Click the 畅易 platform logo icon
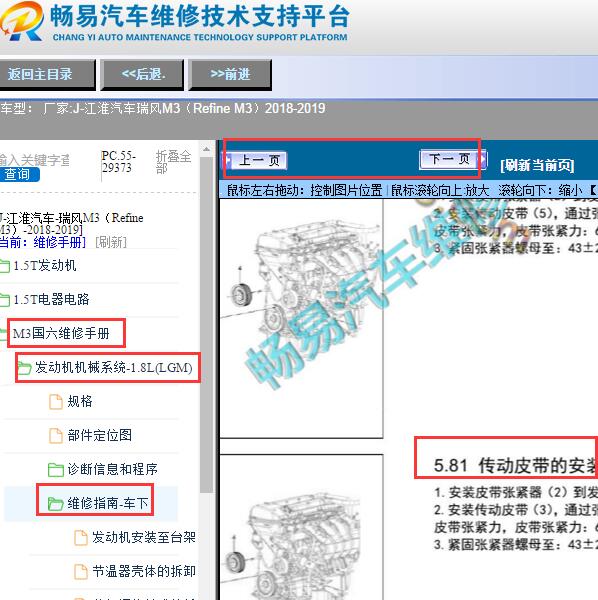This screenshot has height=600, width=598. (x=21, y=21)
